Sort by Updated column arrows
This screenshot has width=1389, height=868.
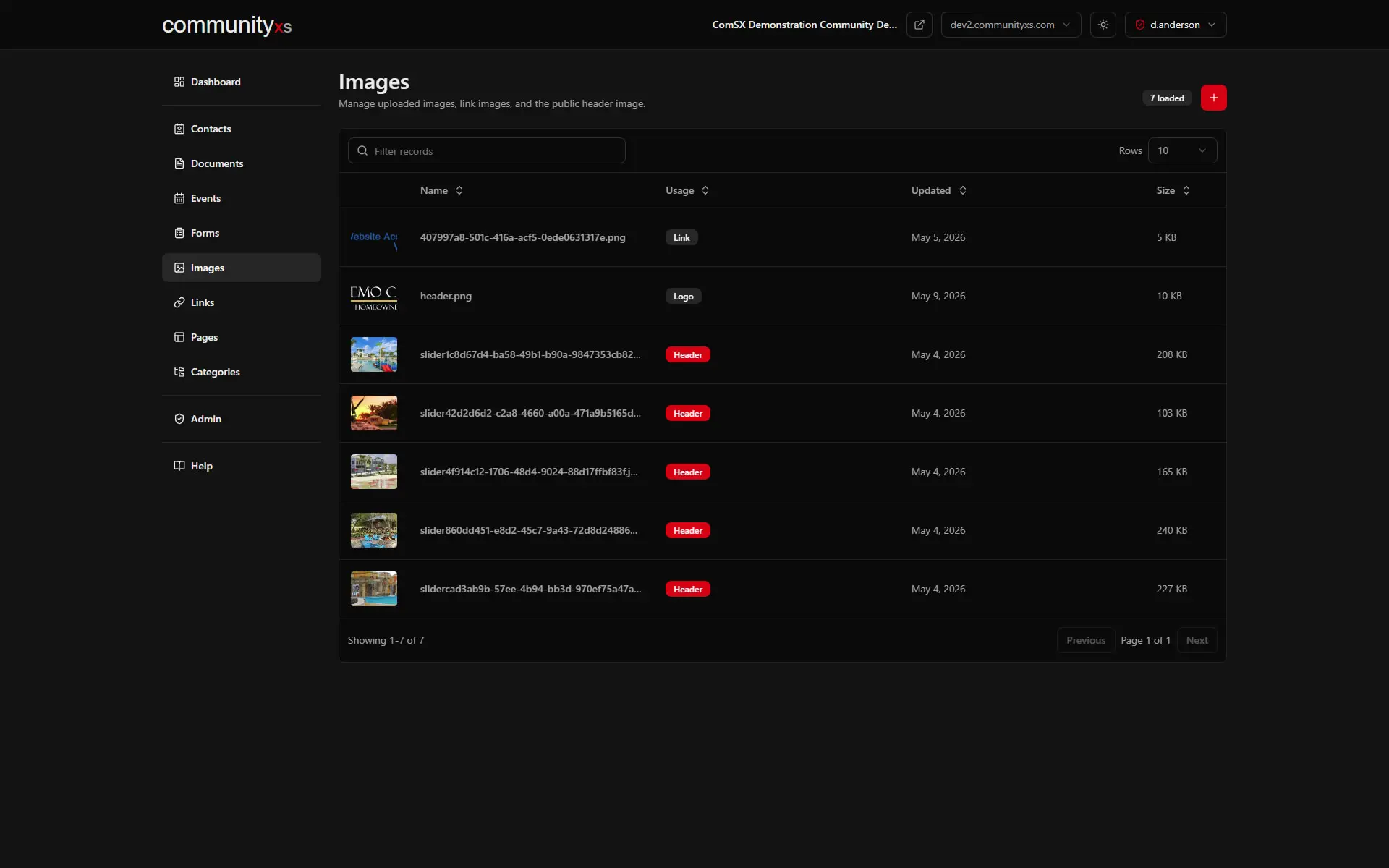point(963,190)
